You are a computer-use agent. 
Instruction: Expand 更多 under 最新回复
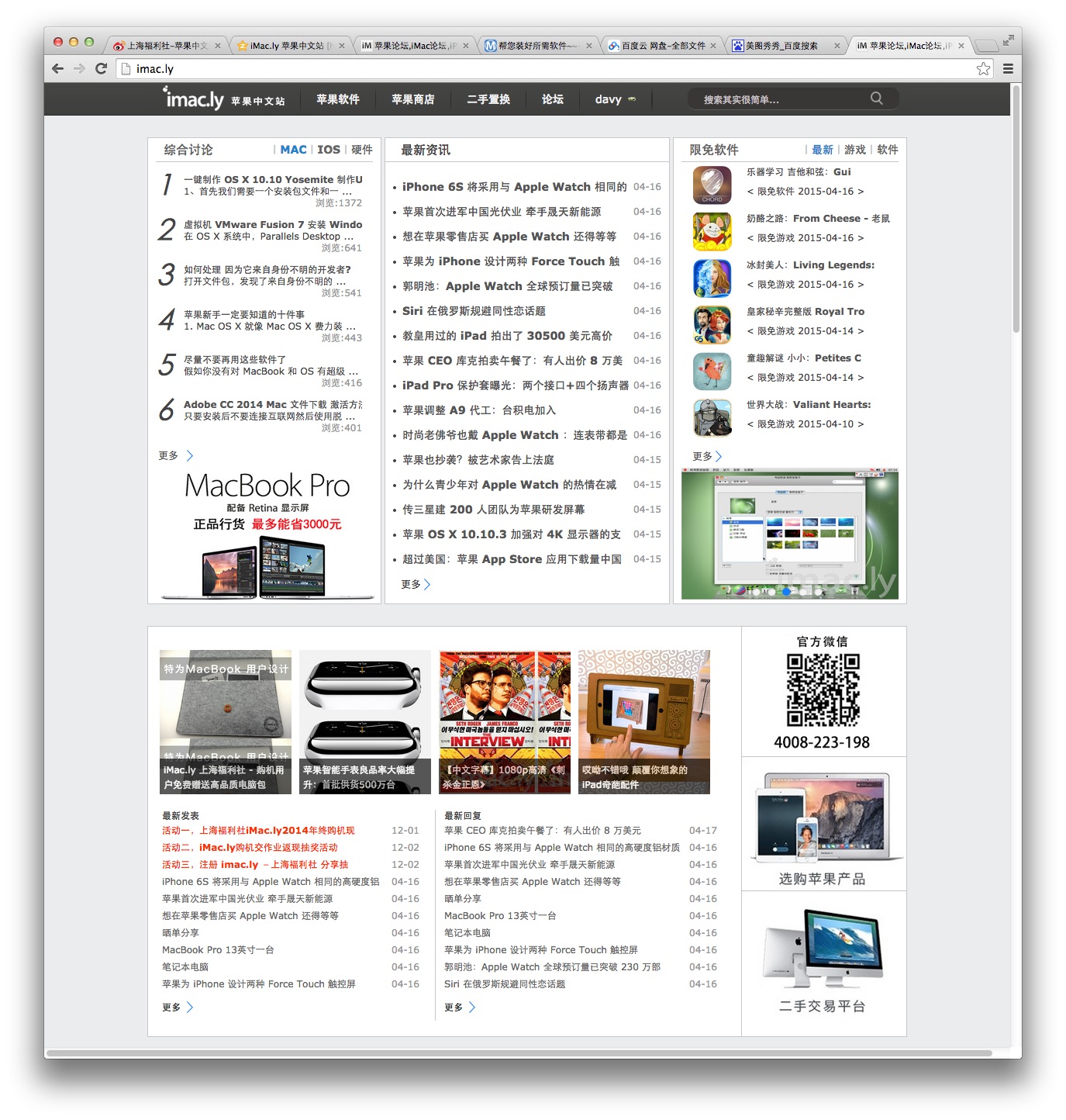point(460,1007)
